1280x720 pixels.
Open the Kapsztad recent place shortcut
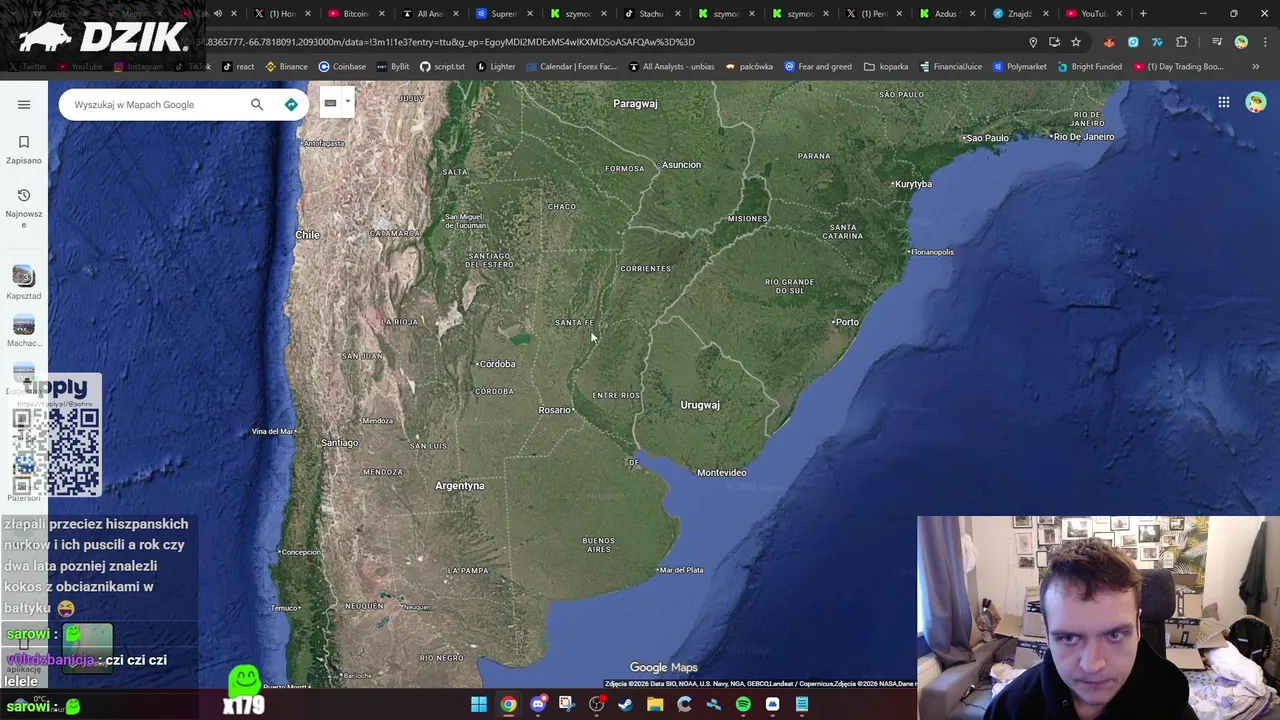click(24, 282)
